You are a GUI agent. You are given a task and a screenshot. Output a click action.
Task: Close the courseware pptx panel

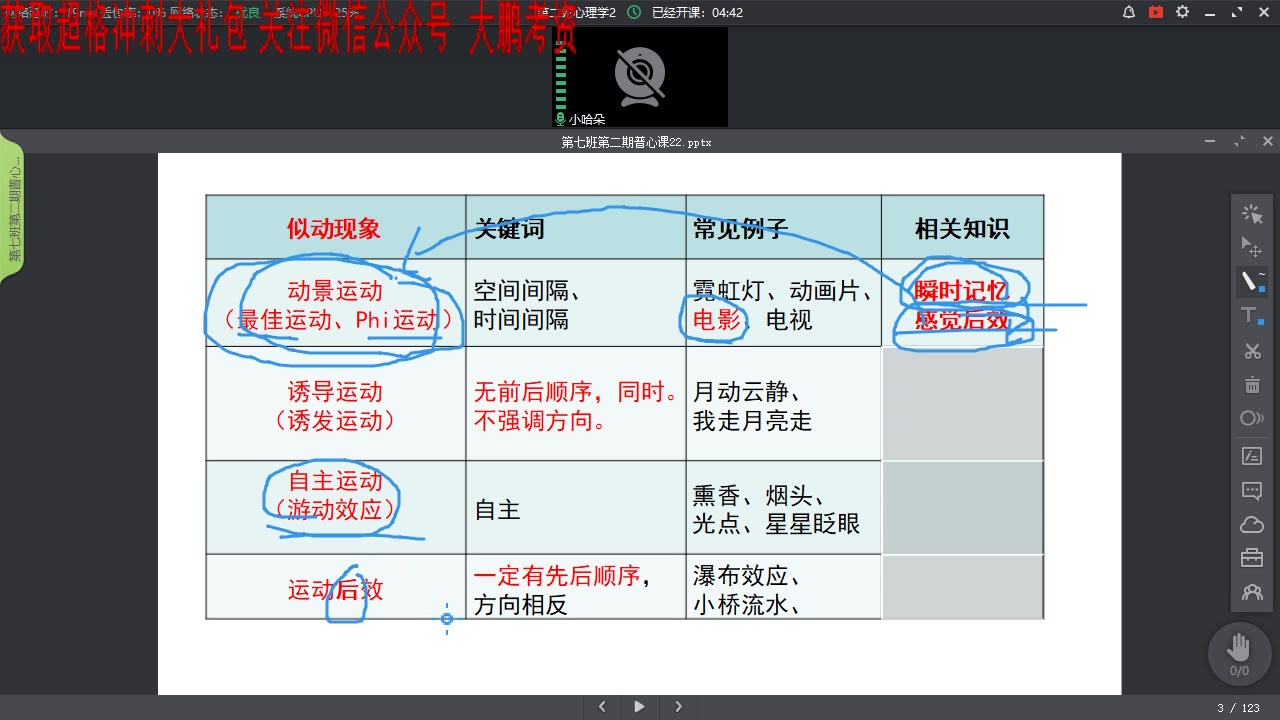(1268, 142)
